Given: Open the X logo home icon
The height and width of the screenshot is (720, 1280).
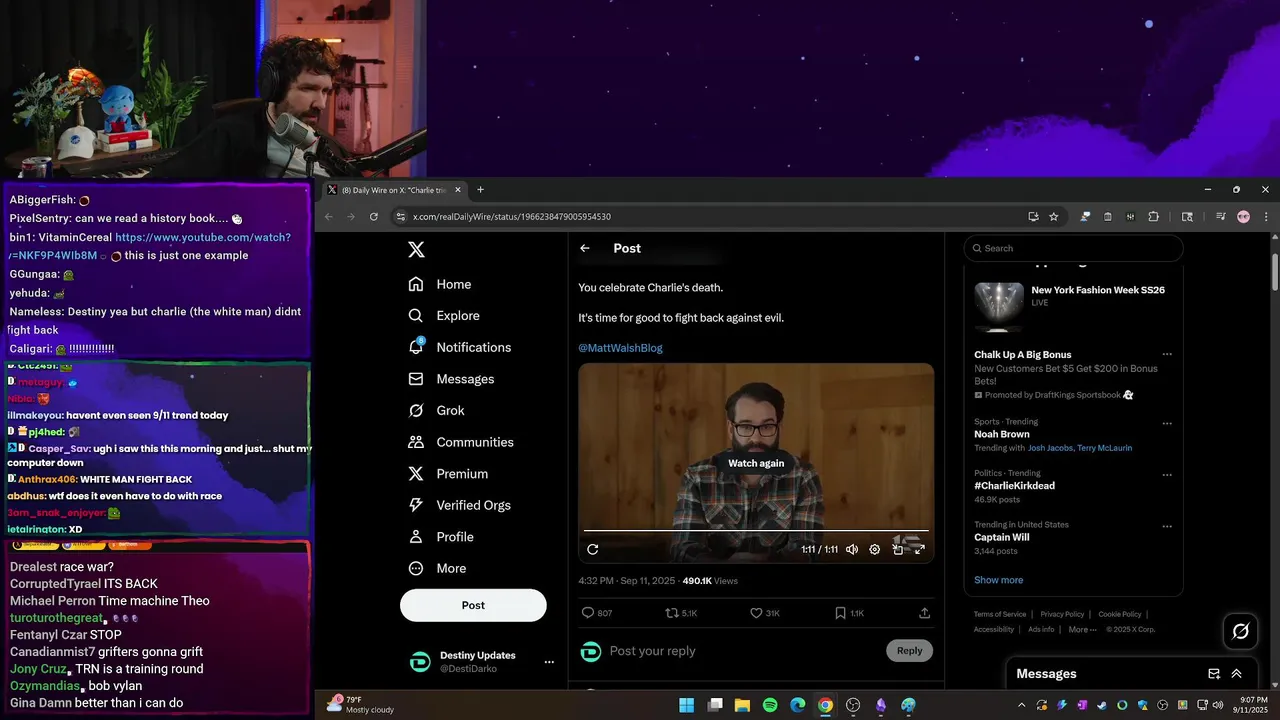Looking at the screenshot, I should 416,250.
